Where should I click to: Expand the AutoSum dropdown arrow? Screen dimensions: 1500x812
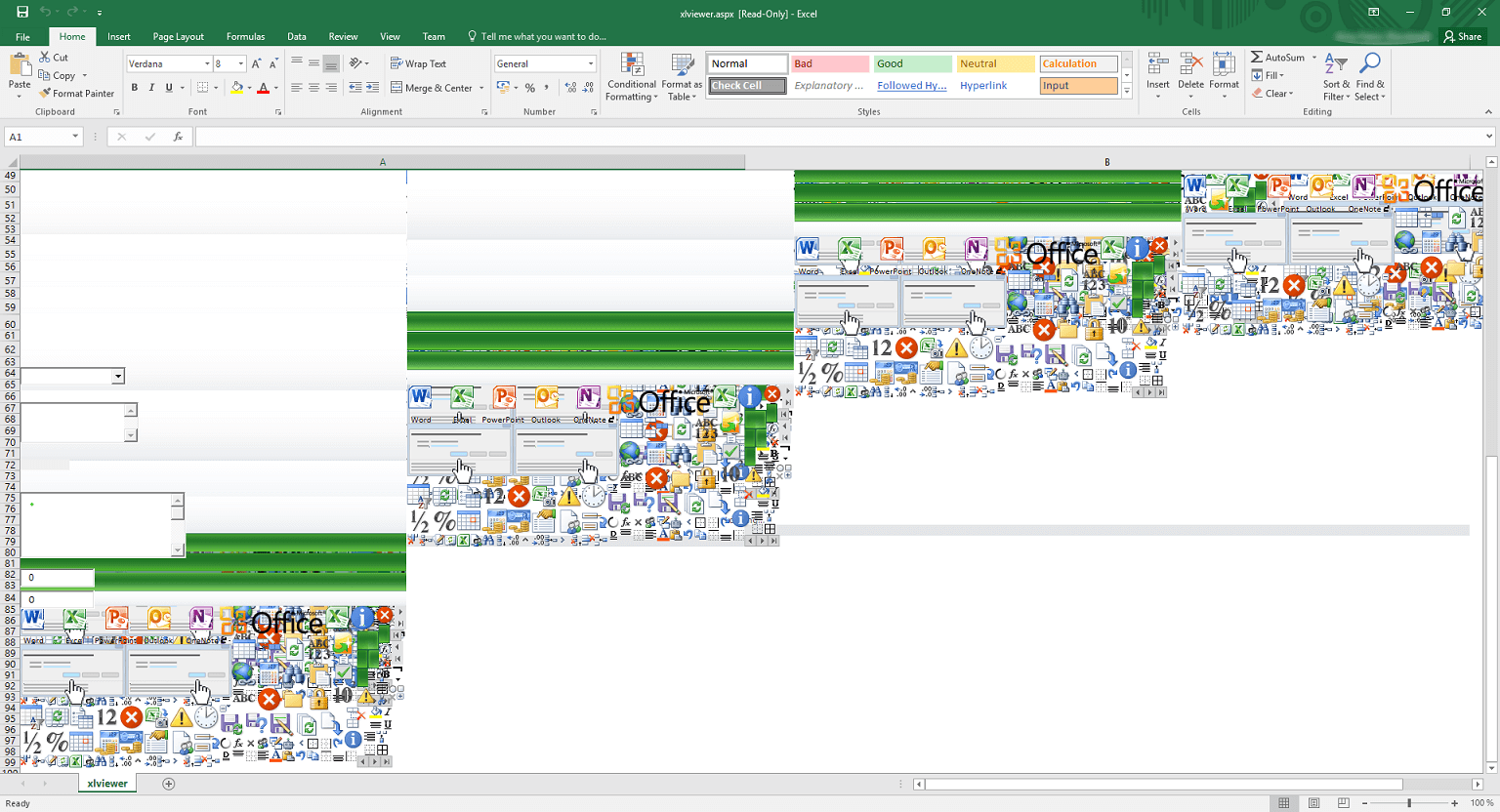point(1314,58)
